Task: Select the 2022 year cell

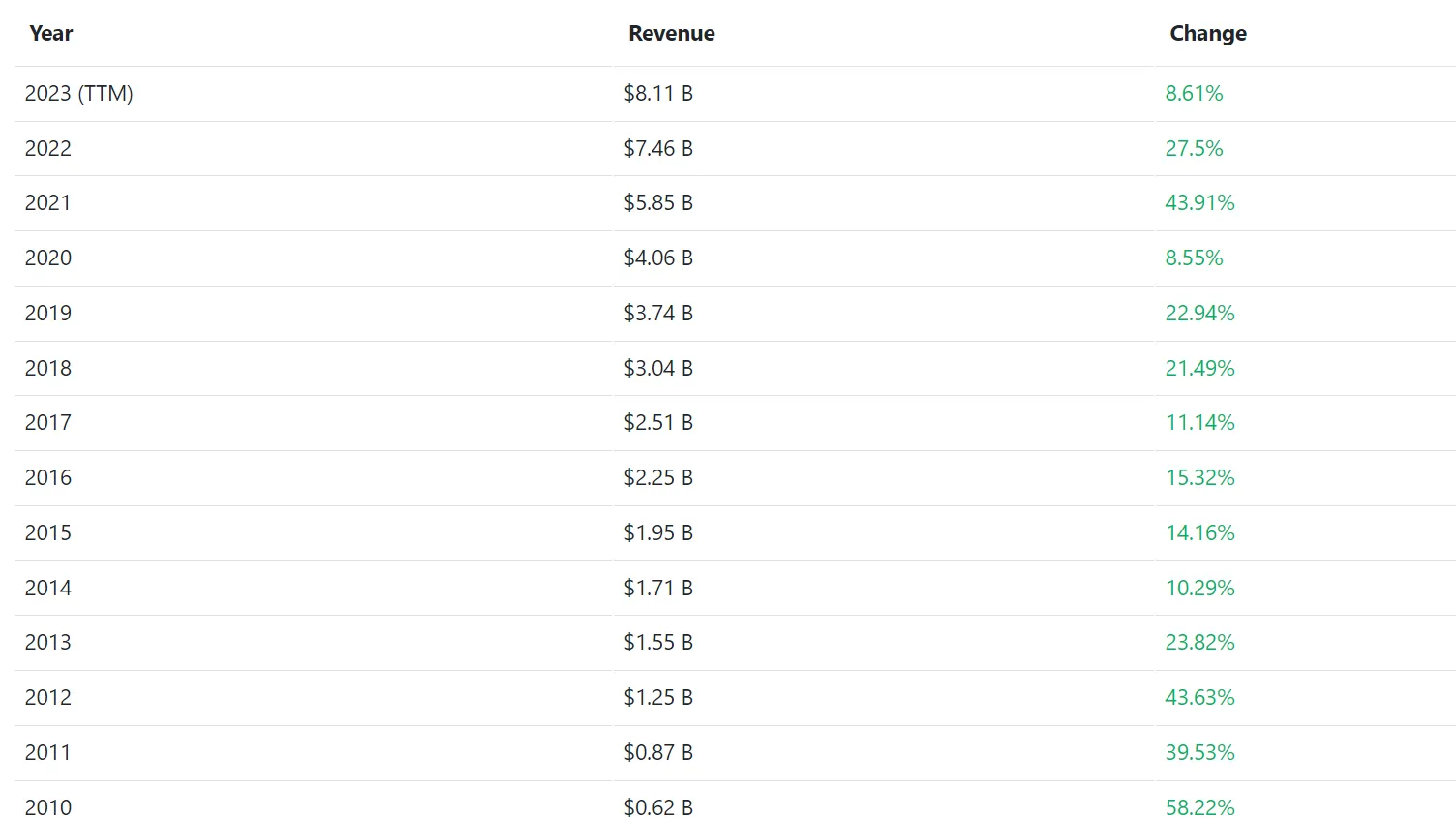Action: (48, 149)
